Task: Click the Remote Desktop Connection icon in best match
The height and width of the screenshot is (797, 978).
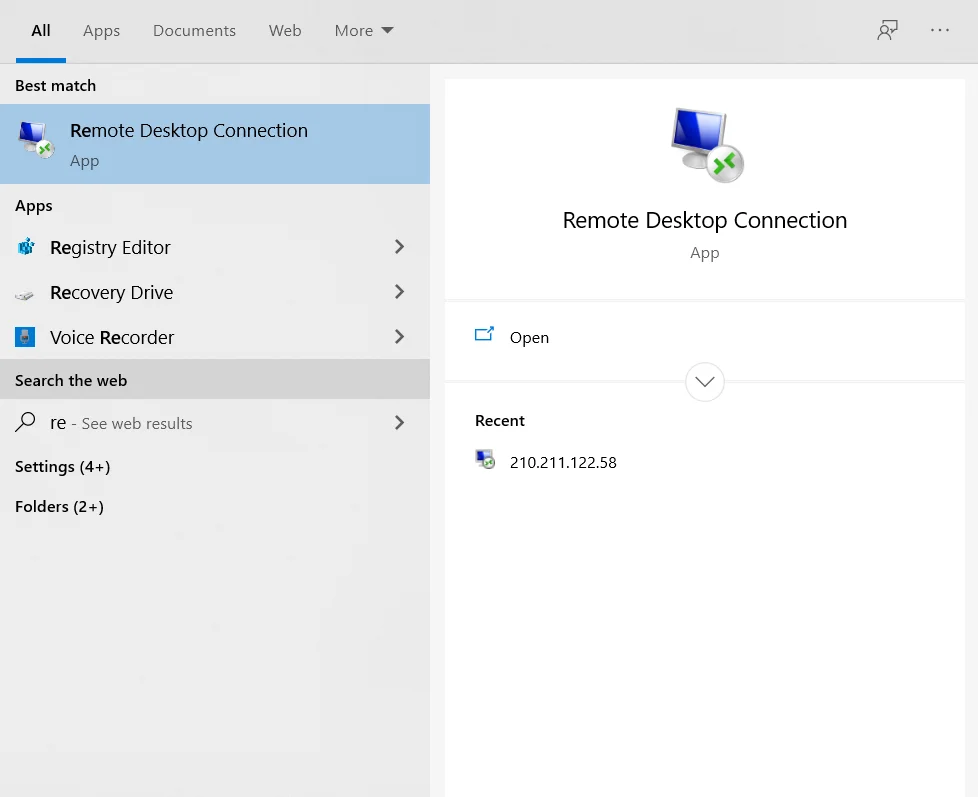Action: pyautogui.click(x=36, y=140)
